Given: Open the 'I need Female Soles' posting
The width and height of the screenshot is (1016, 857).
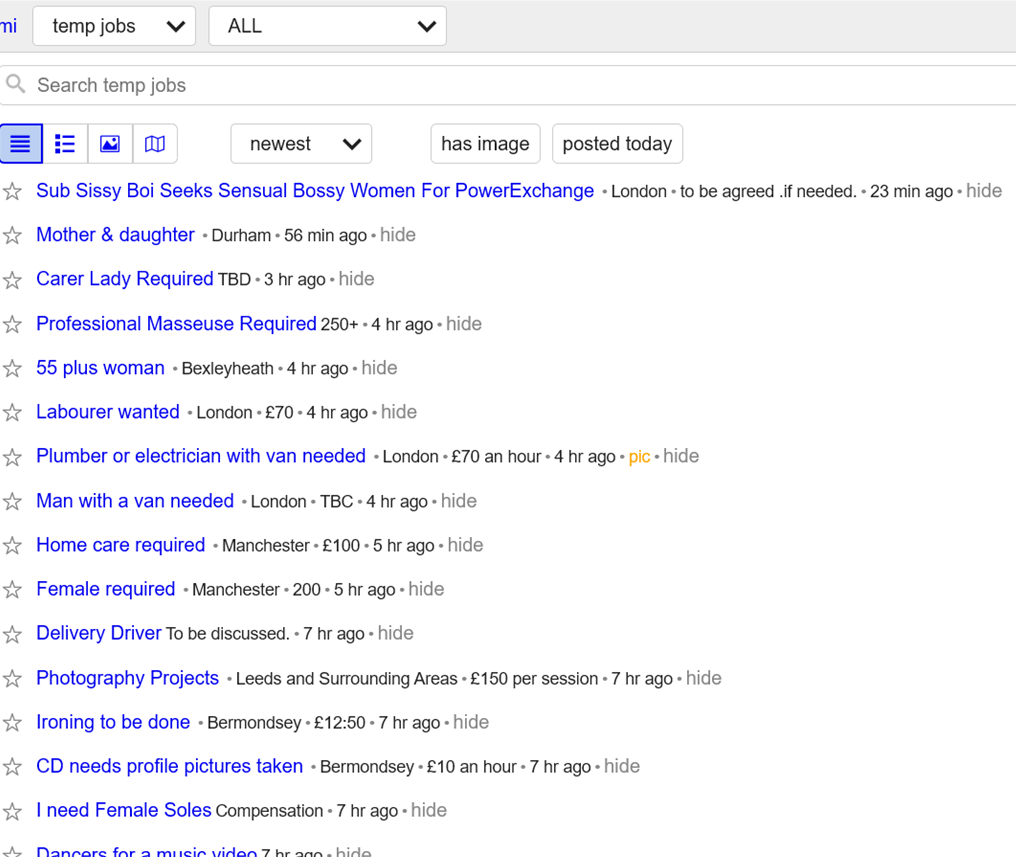Looking at the screenshot, I should pyautogui.click(x=124, y=810).
